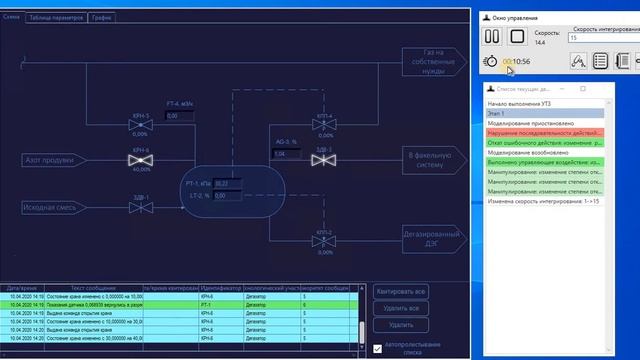Click the 'Удалить' button
Image resolution: width=640 pixels, height=360 pixels.
(401, 325)
